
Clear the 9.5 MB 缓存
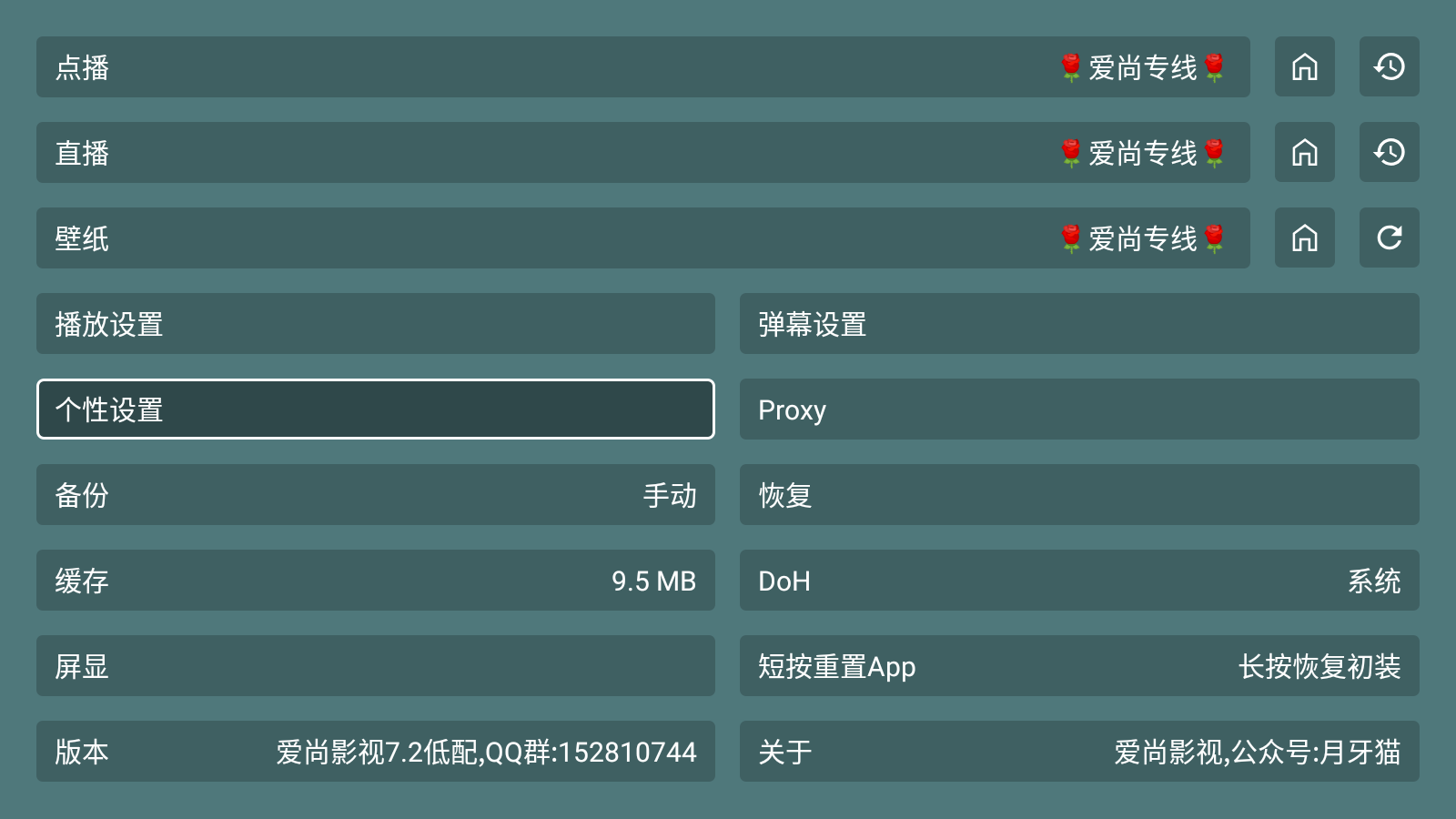pos(376,580)
